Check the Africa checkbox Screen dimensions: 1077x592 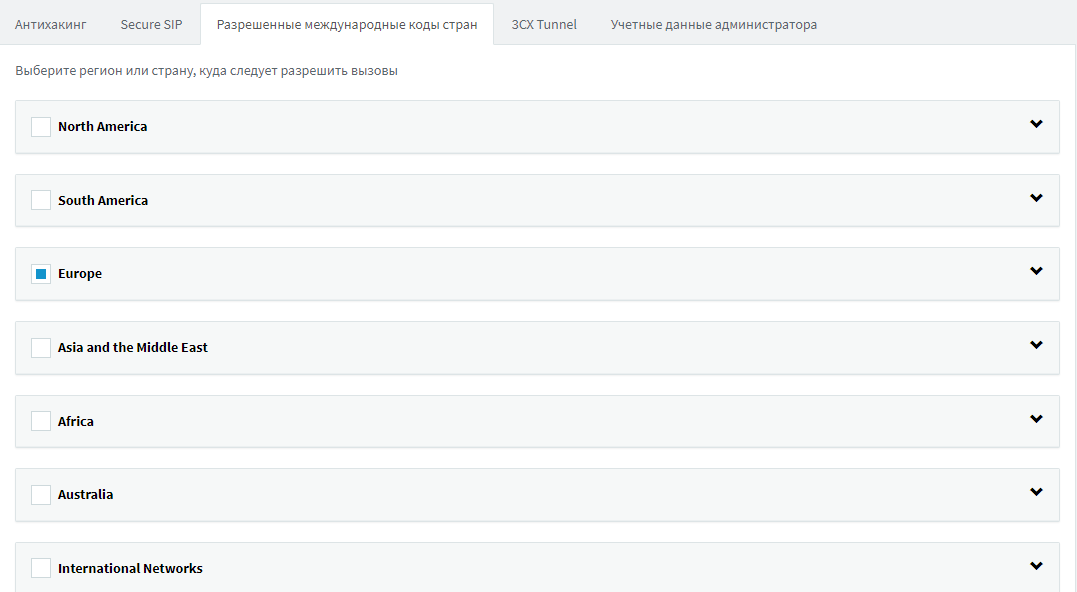[40, 420]
